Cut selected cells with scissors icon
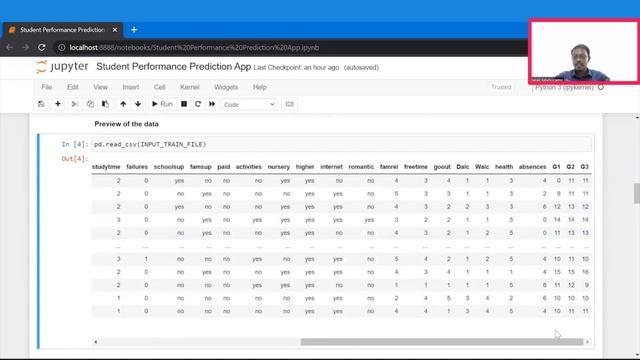This screenshot has width=640, height=360. coord(75,104)
